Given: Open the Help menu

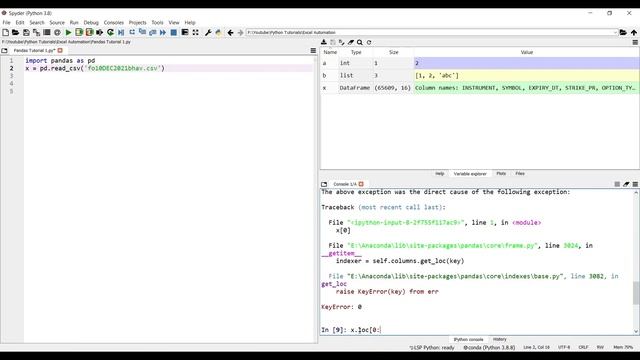Looking at the screenshot, I should (190, 22).
